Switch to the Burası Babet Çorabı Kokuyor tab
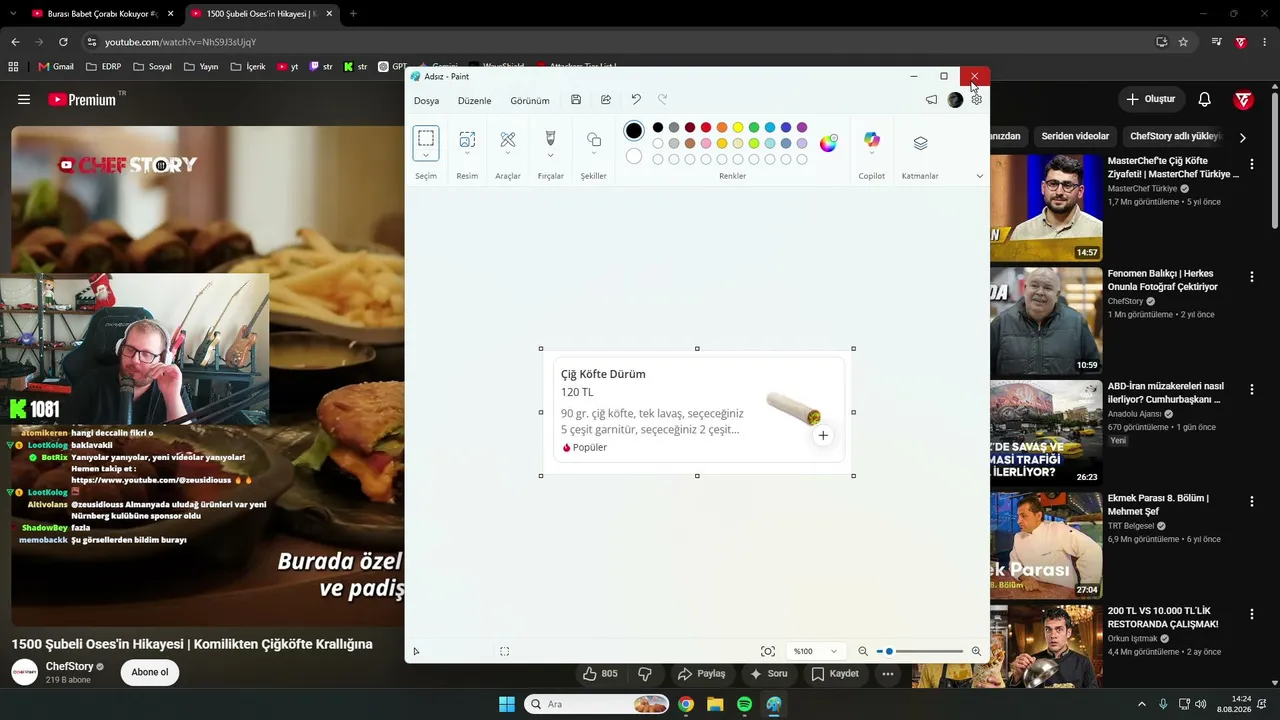Viewport: 1280px width, 720px height. click(102, 14)
